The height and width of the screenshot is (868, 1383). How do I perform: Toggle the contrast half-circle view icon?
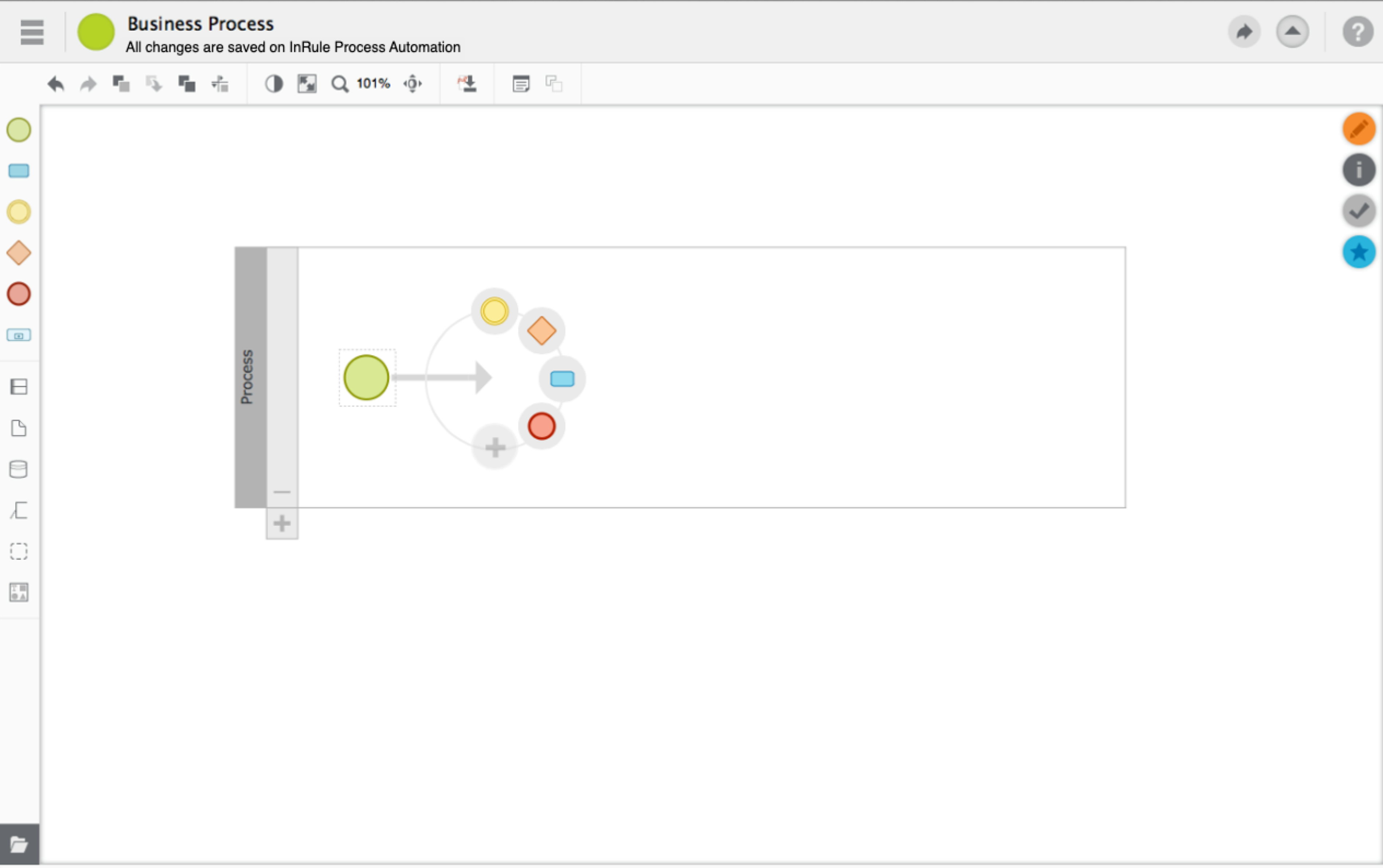(274, 84)
